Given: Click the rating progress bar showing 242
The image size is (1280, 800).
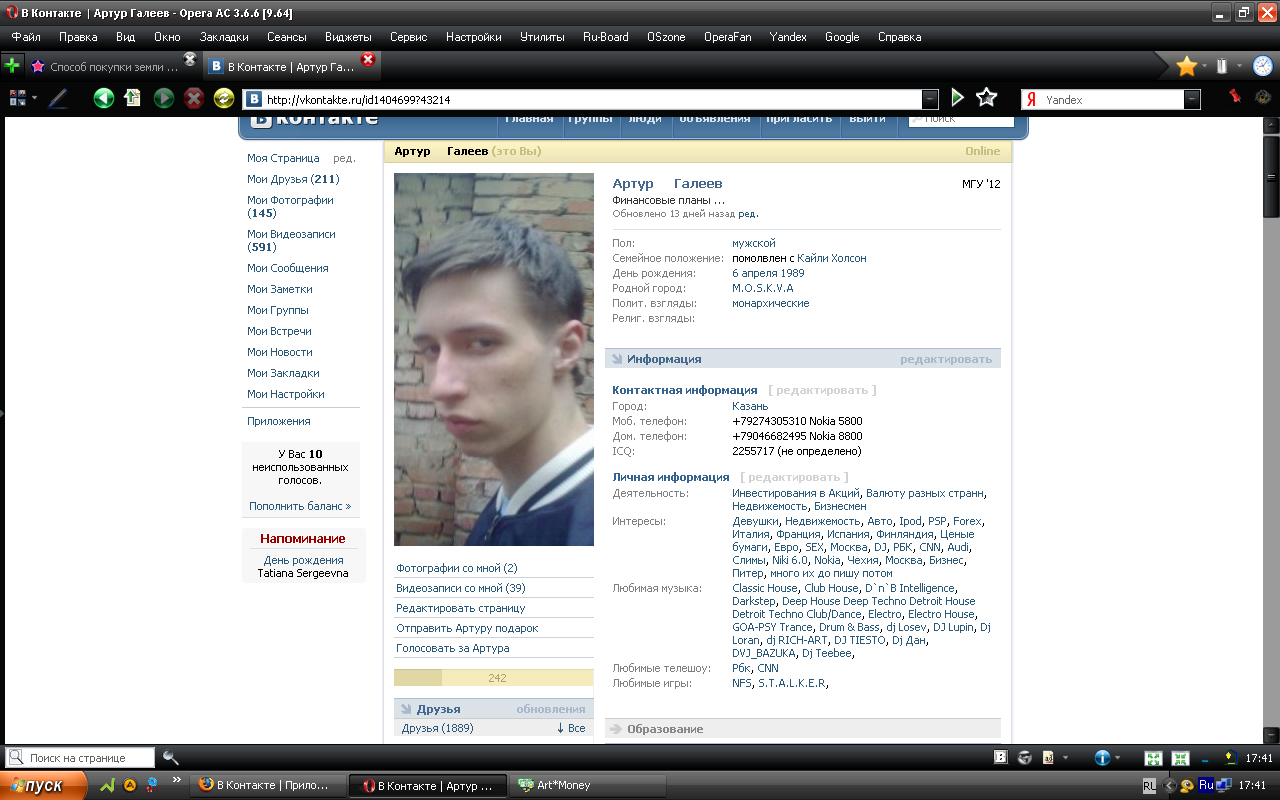Looking at the screenshot, I should tap(494, 678).
